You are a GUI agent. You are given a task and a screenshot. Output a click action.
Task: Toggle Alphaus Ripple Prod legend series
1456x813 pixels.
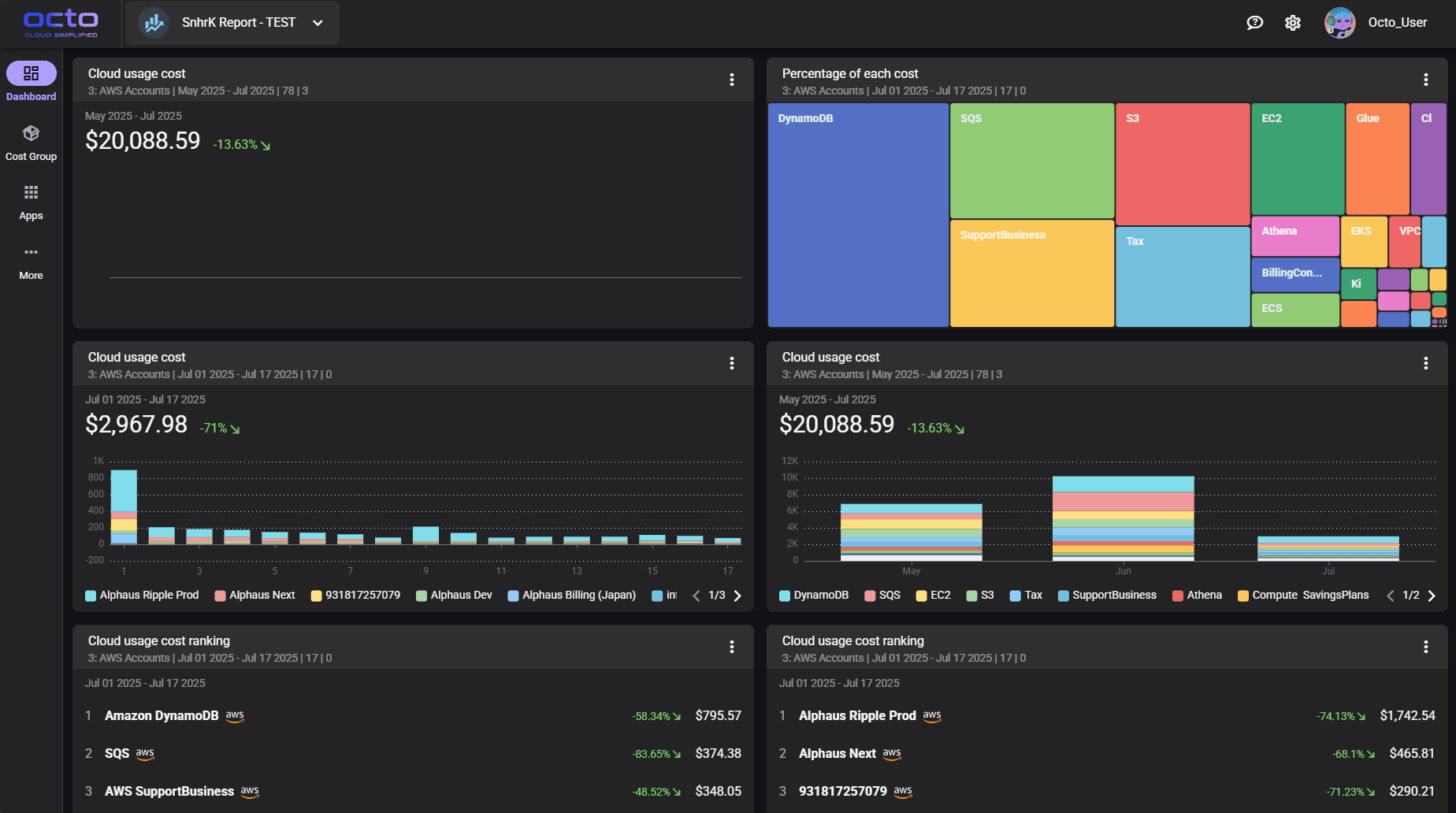142,596
